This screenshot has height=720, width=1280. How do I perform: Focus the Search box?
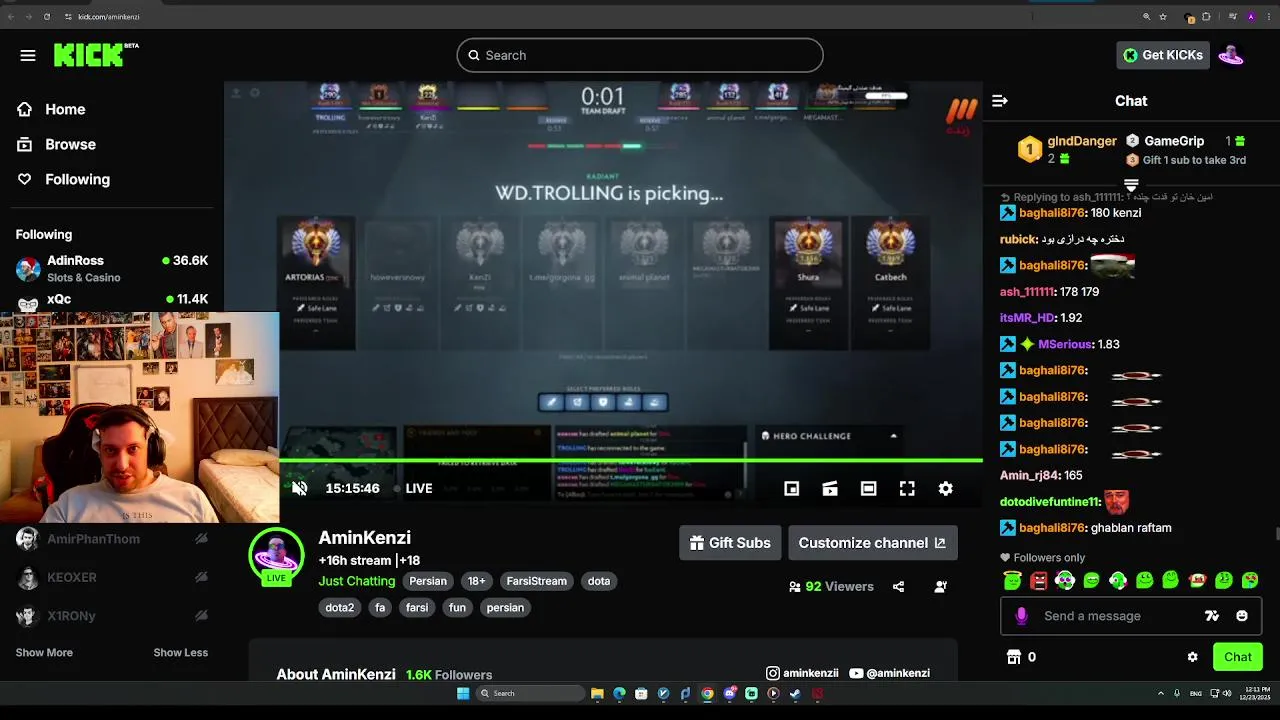click(640, 55)
